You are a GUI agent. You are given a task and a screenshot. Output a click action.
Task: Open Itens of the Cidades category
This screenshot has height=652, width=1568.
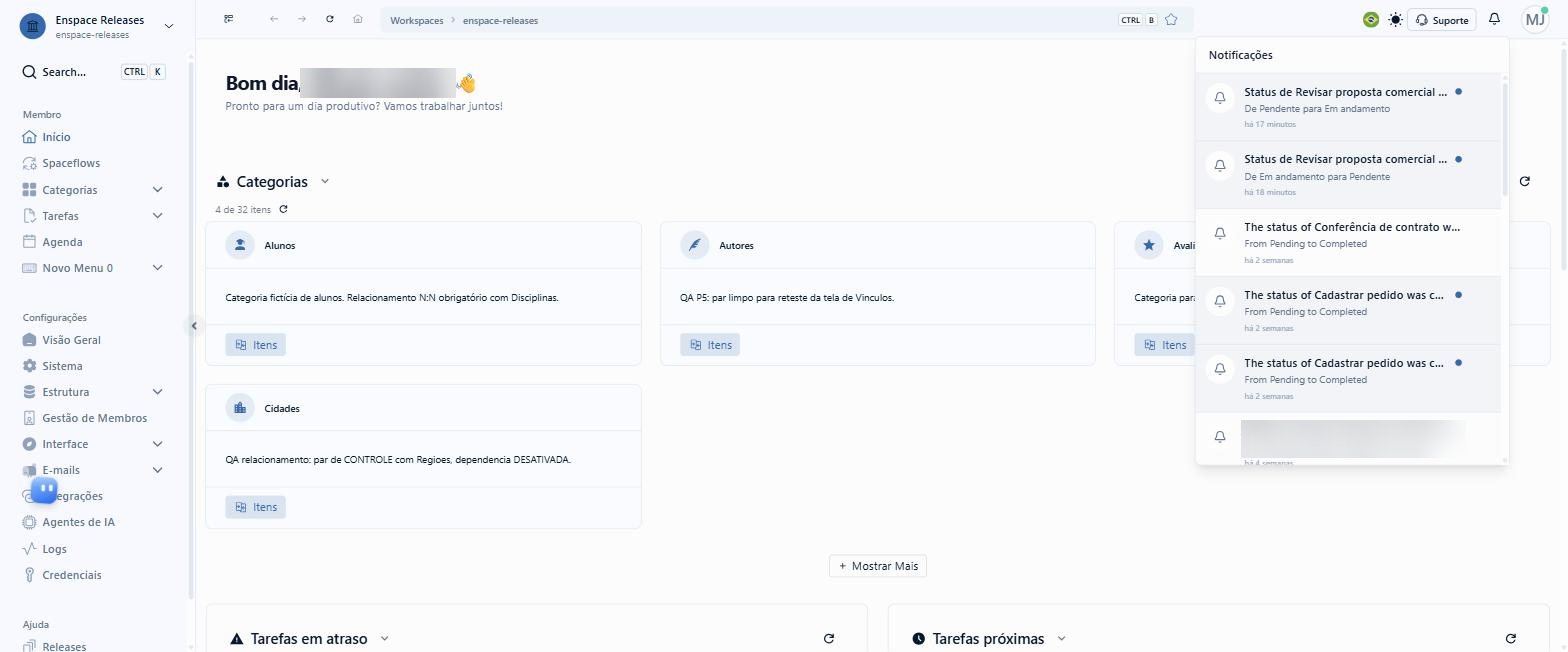click(256, 507)
